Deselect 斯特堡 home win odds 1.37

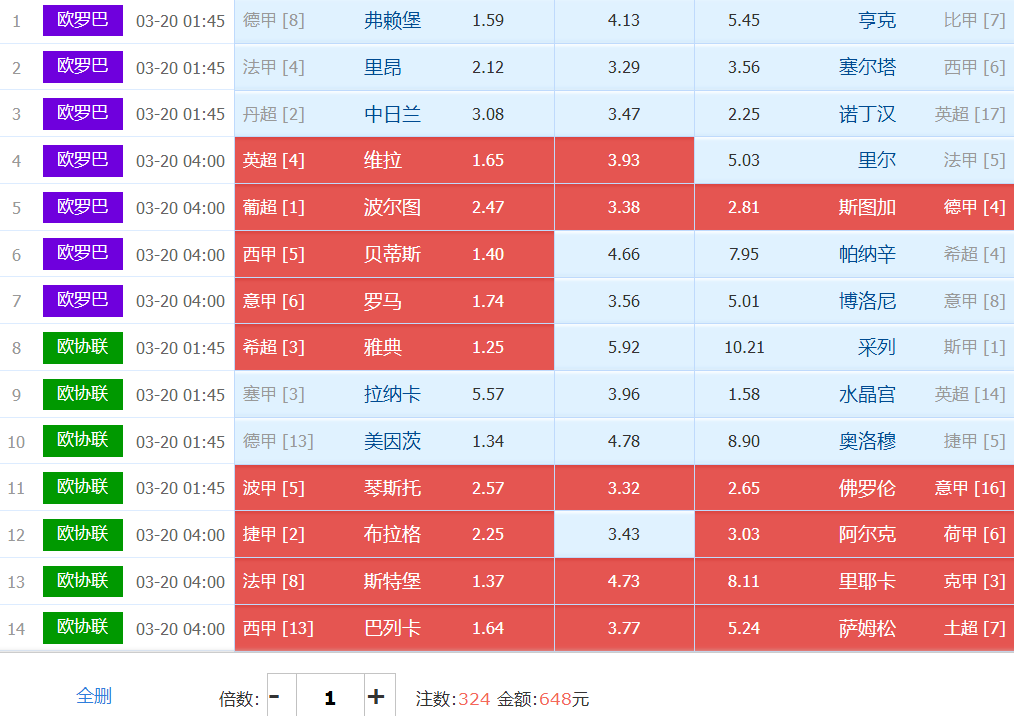pyautogui.click(x=394, y=582)
